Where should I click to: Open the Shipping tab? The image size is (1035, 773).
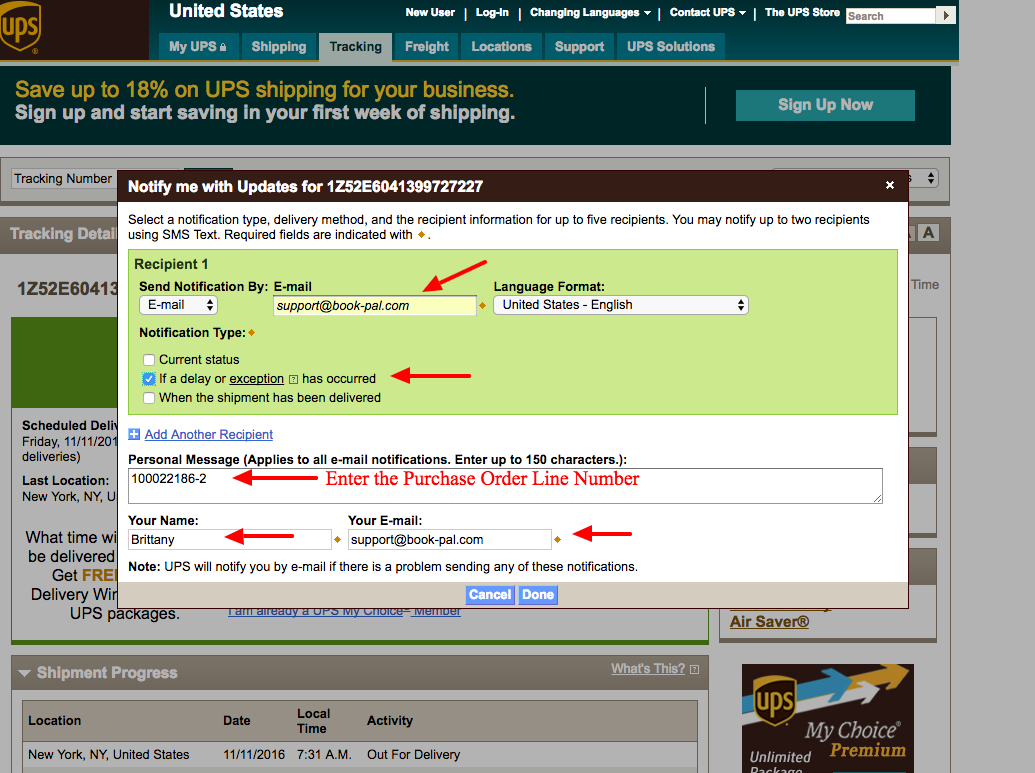tap(279, 47)
